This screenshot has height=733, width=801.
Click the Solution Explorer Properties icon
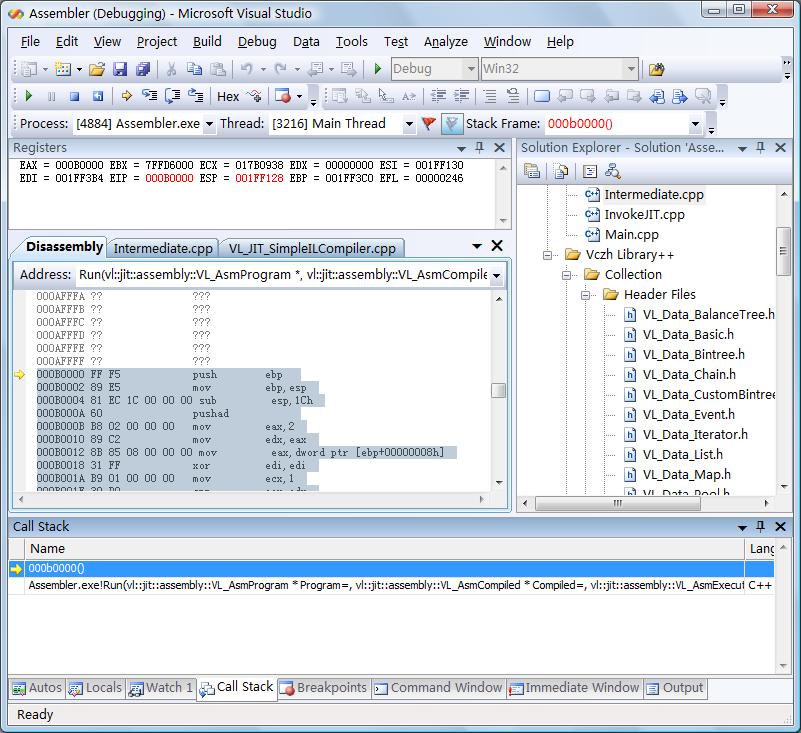click(x=533, y=171)
